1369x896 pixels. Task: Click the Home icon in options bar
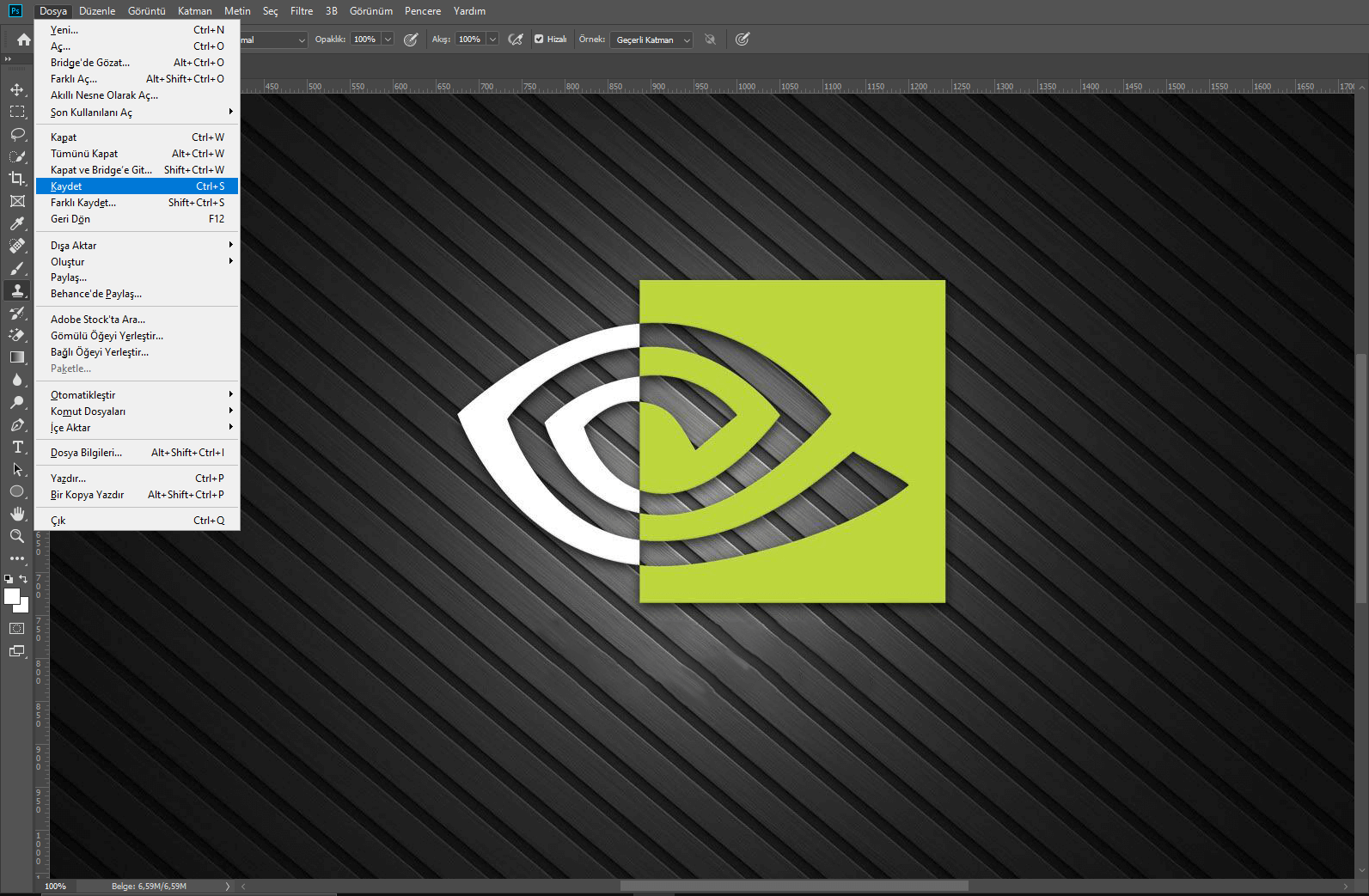pos(24,40)
